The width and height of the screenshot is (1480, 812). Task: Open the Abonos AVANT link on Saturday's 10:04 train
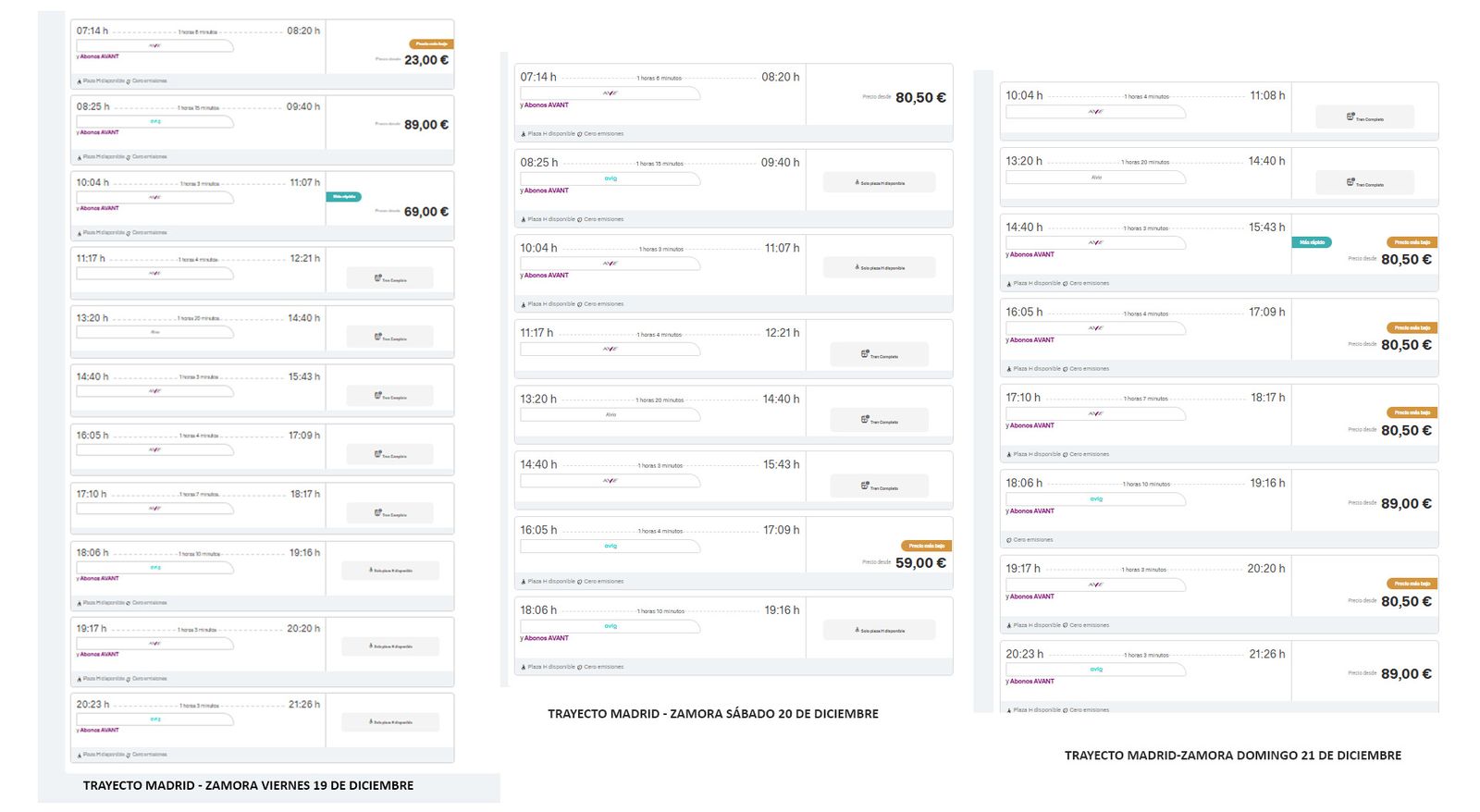click(546, 276)
